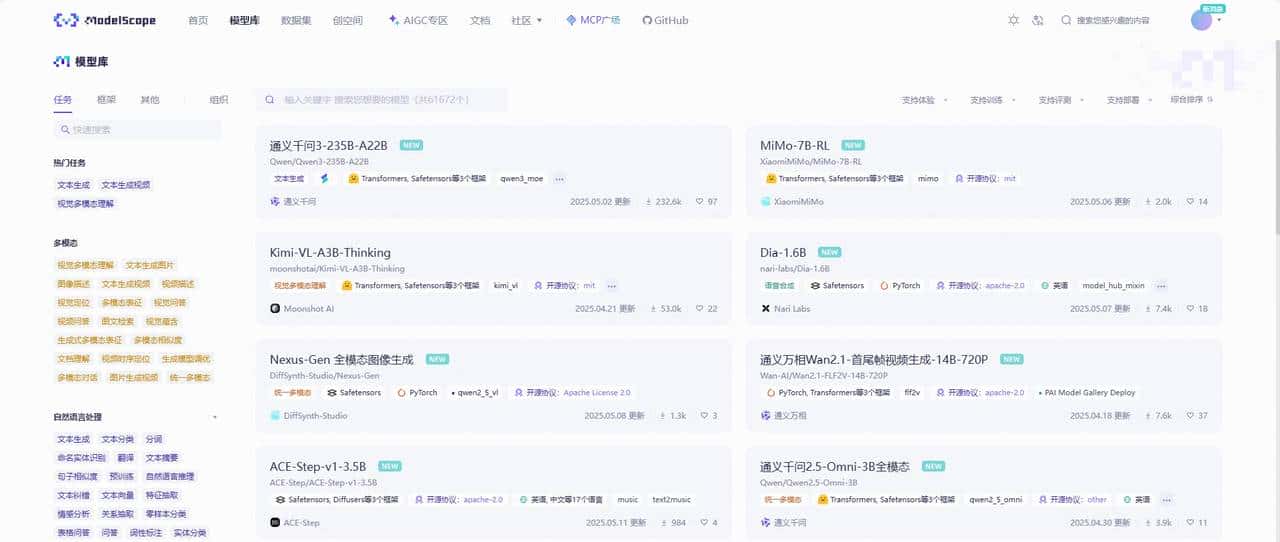Collapse the 自然语言处理 section arrow

[215, 417]
